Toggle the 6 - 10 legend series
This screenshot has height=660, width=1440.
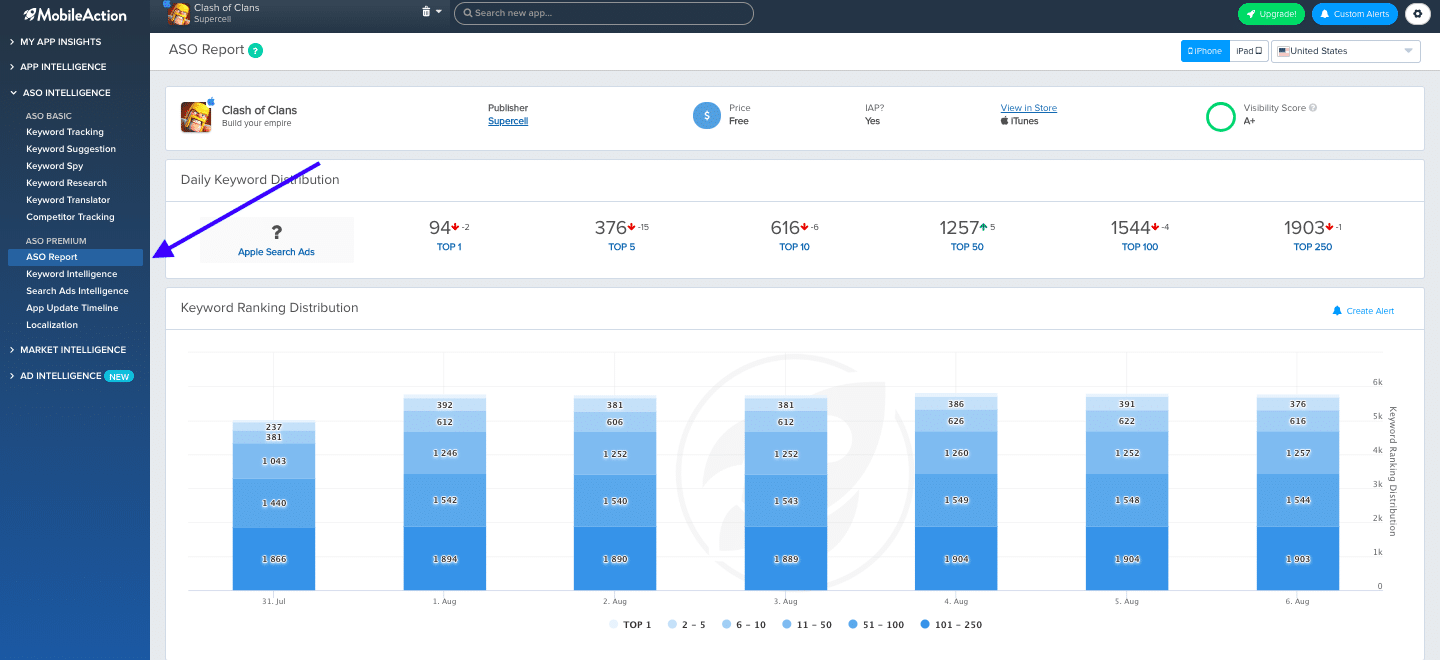pyautogui.click(x=743, y=625)
